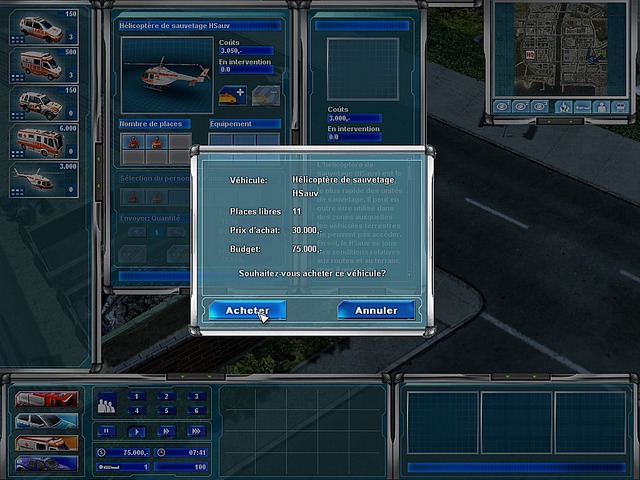Switch to minimap camera view 3
Image resolution: width=640 pixels, height=480 pixels.
(539, 107)
